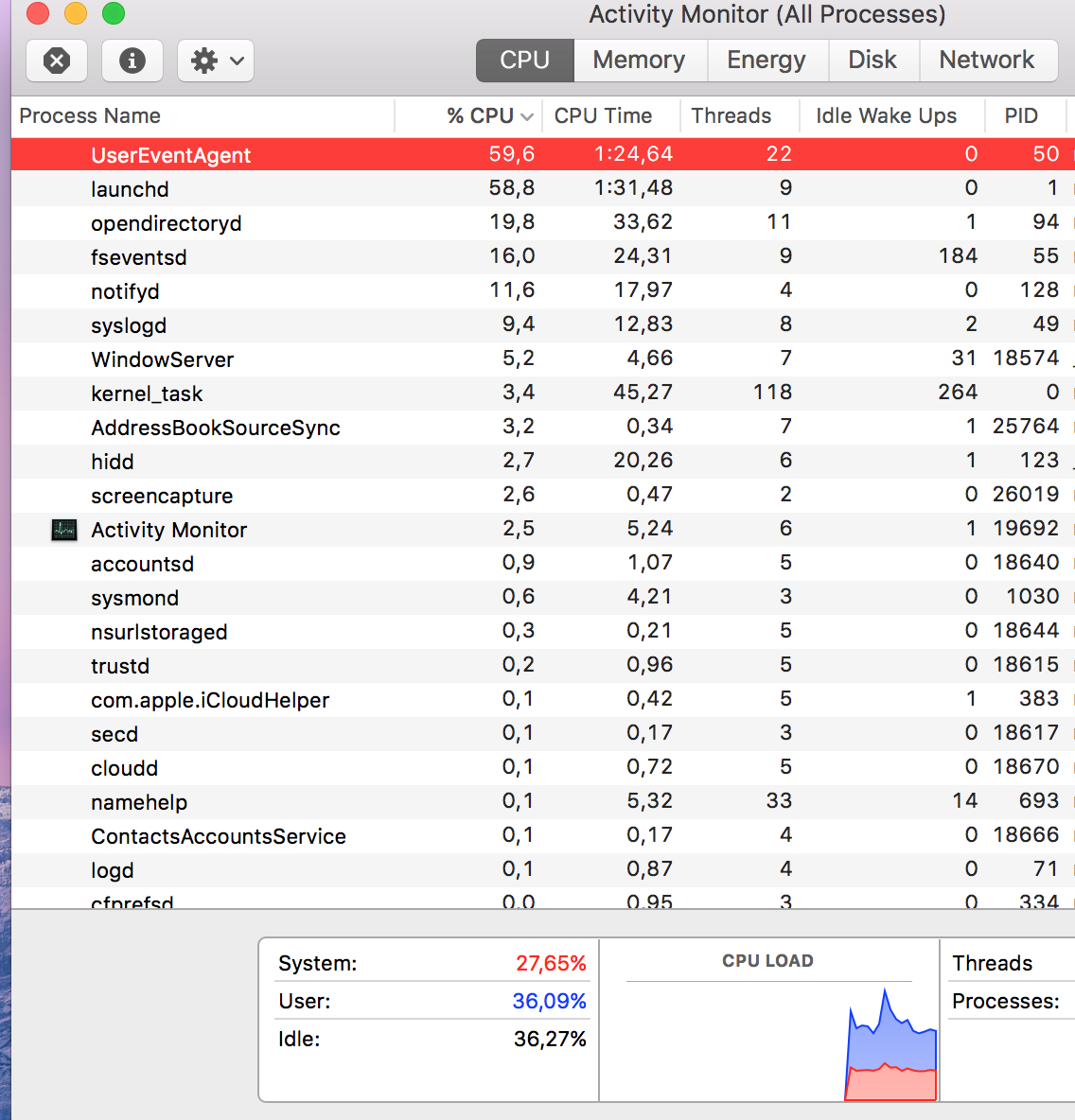Select the syslogd process
Screen dimensions: 1075x1120
click(x=542, y=325)
